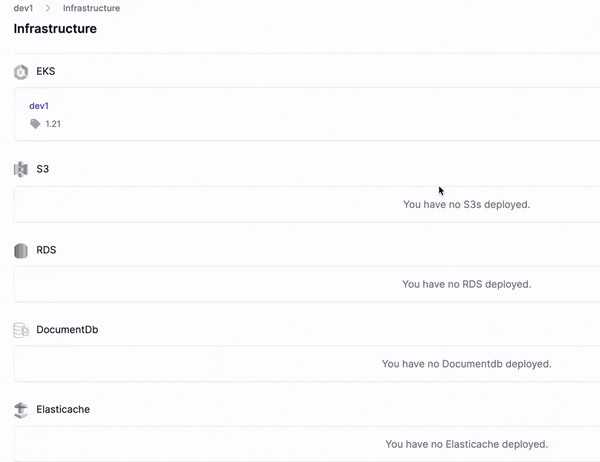Click the RDS database cylinder icon
This screenshot has height=462, width=600.
click(x=21, y=251)
